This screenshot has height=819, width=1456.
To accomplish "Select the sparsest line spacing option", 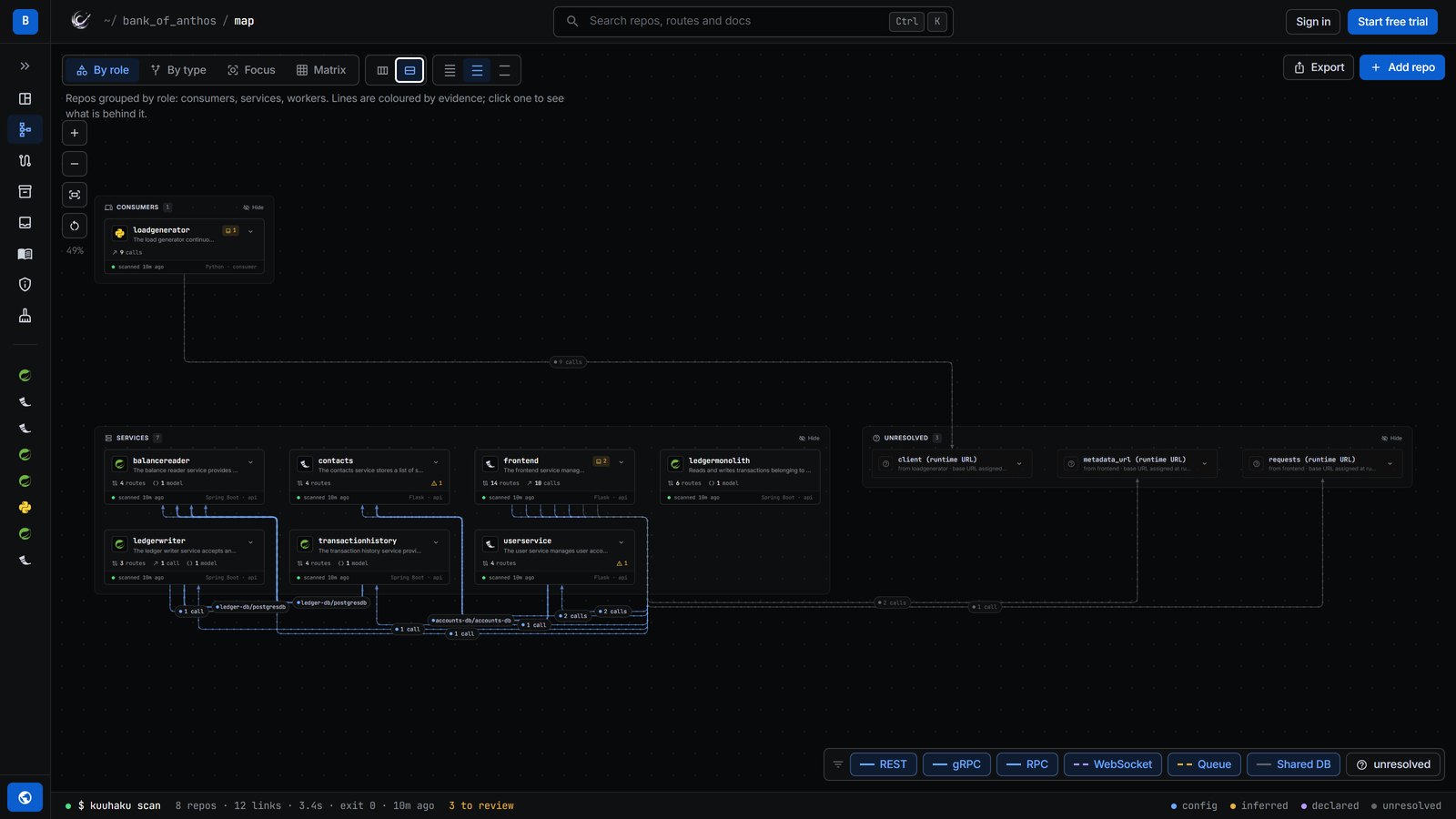I will coord(504,70).
